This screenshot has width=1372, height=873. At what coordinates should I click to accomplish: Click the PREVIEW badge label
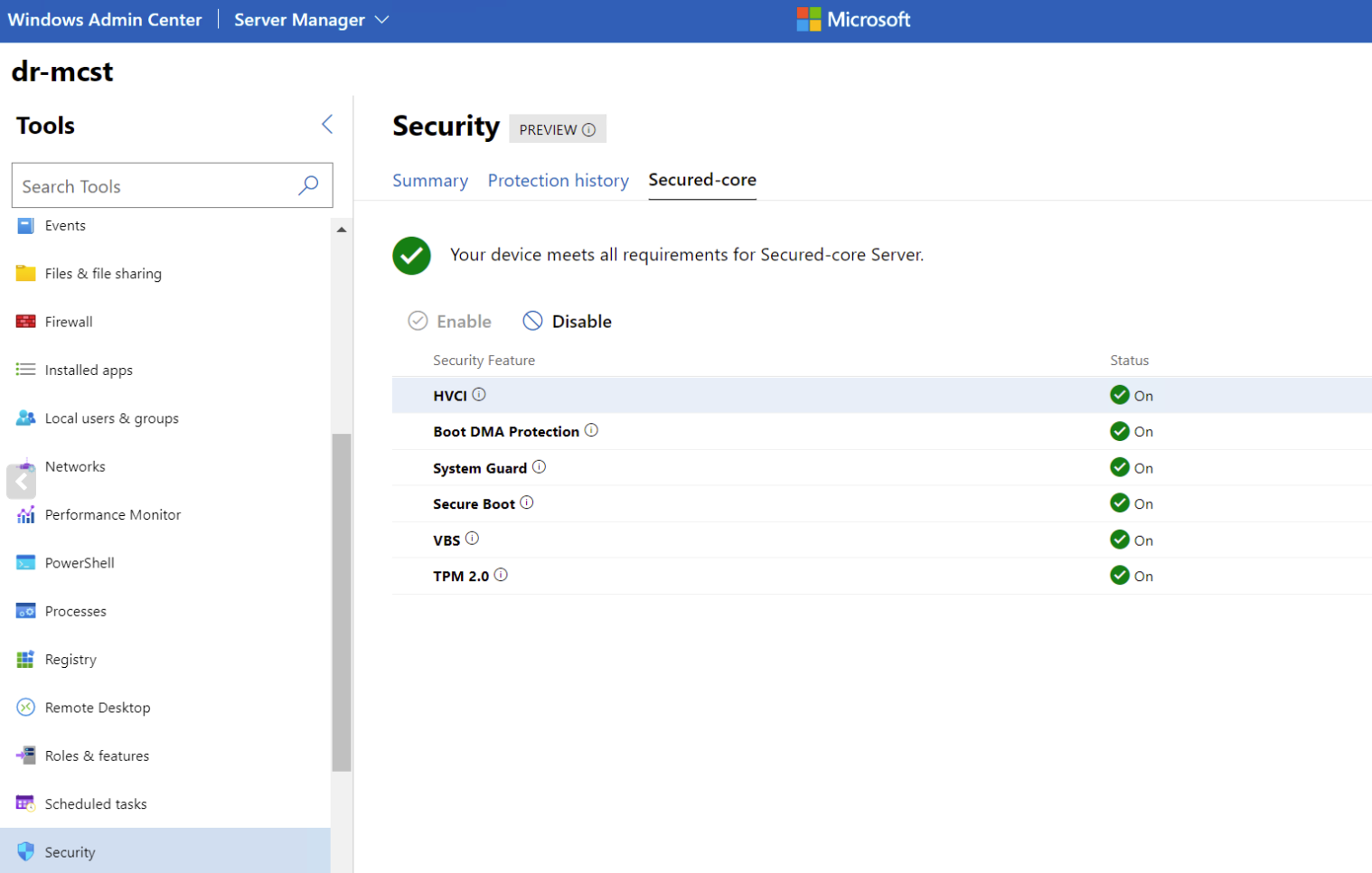548,129
